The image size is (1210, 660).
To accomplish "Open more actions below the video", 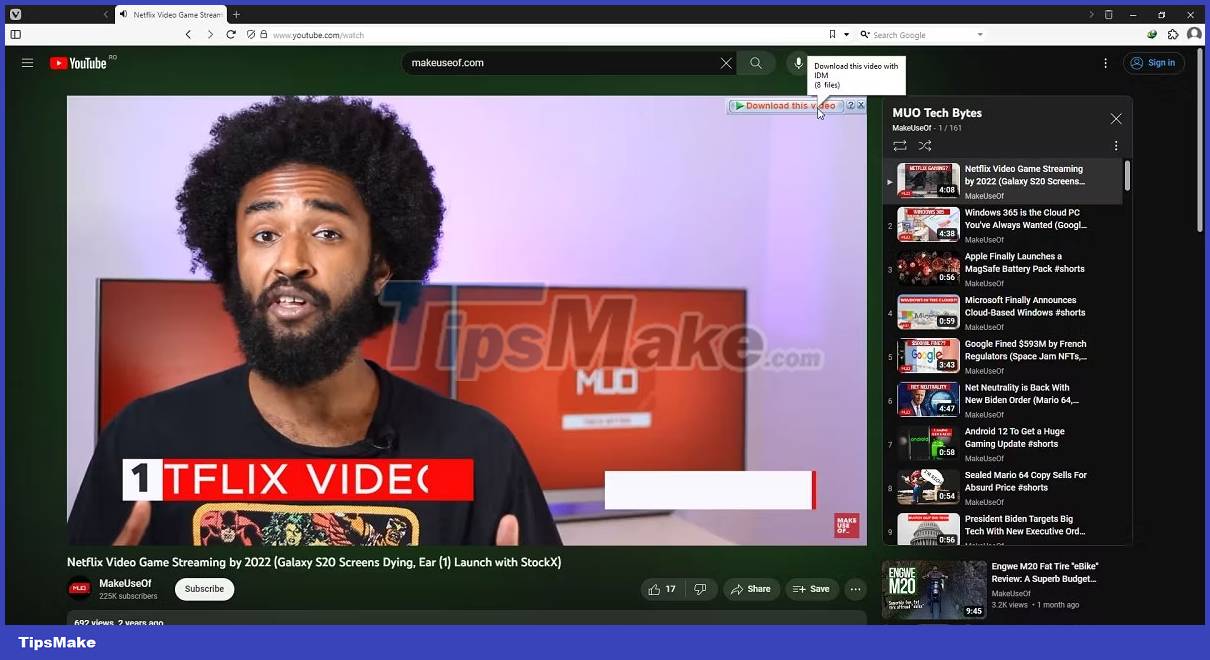I will 855,589.
